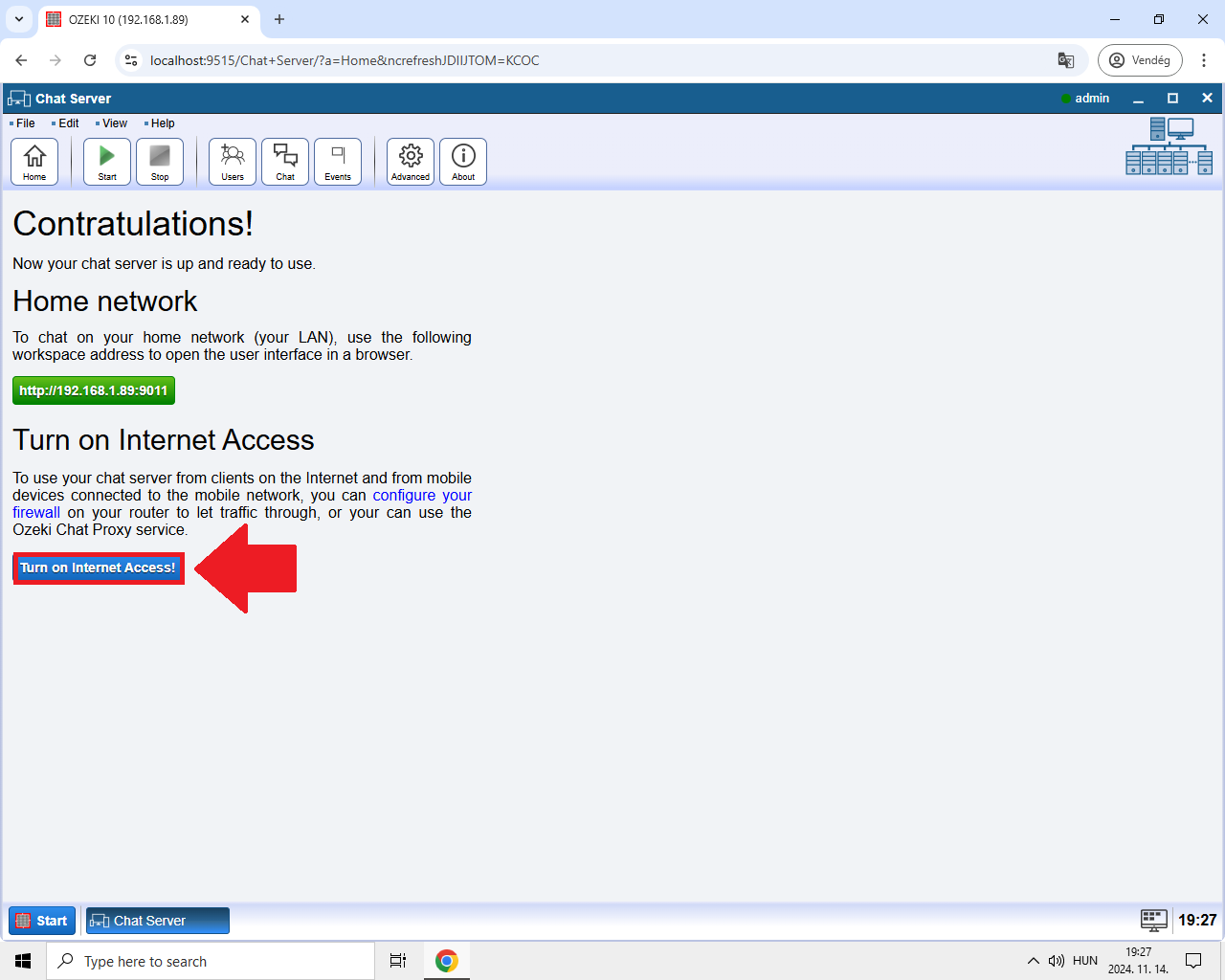The height and width of the screenshot is (980, 1225).
Task: Minimize the Chat Server inner window
Action: click(x=1138, y=99)
